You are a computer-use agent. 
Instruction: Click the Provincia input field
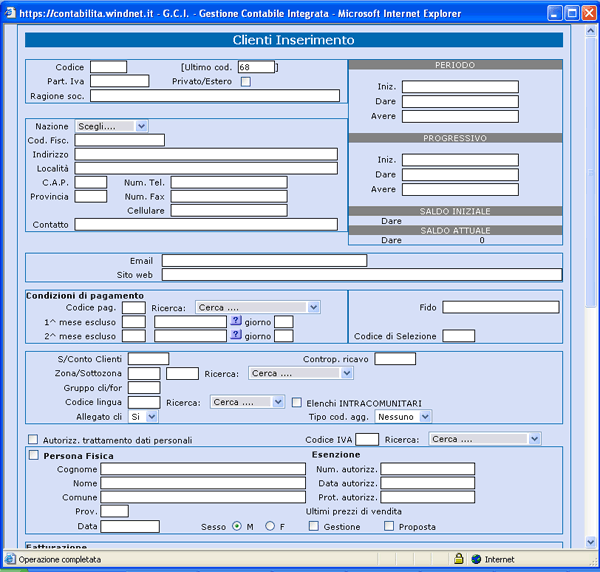pyautogui.click(x=91, y=196)
